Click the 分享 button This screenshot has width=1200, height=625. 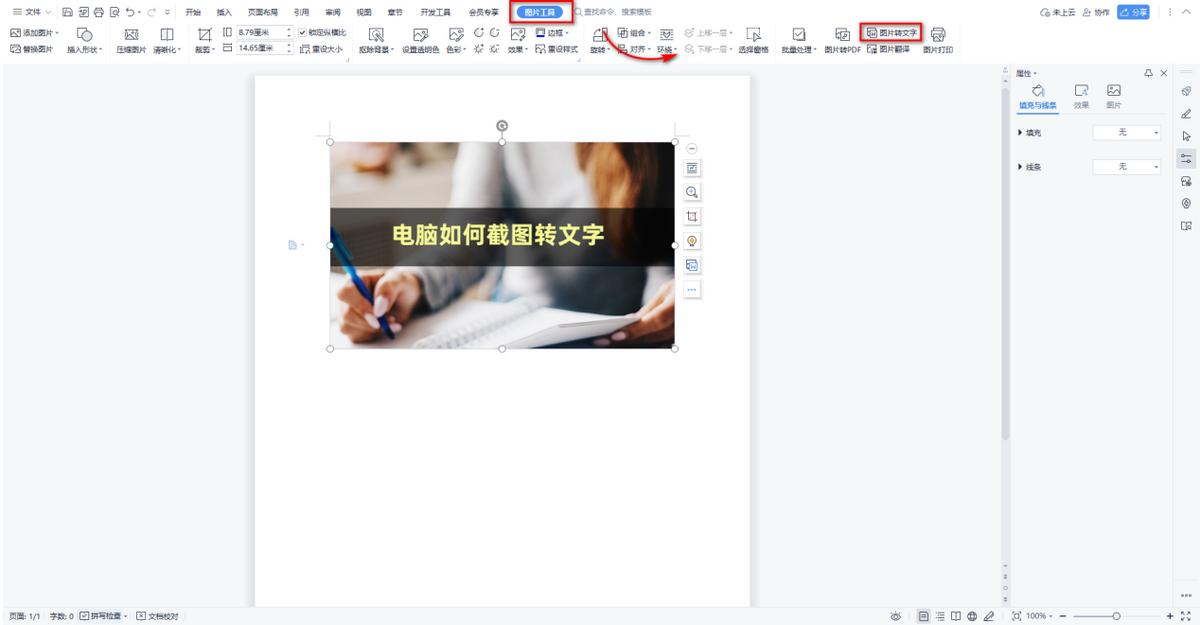[1131, 12]
